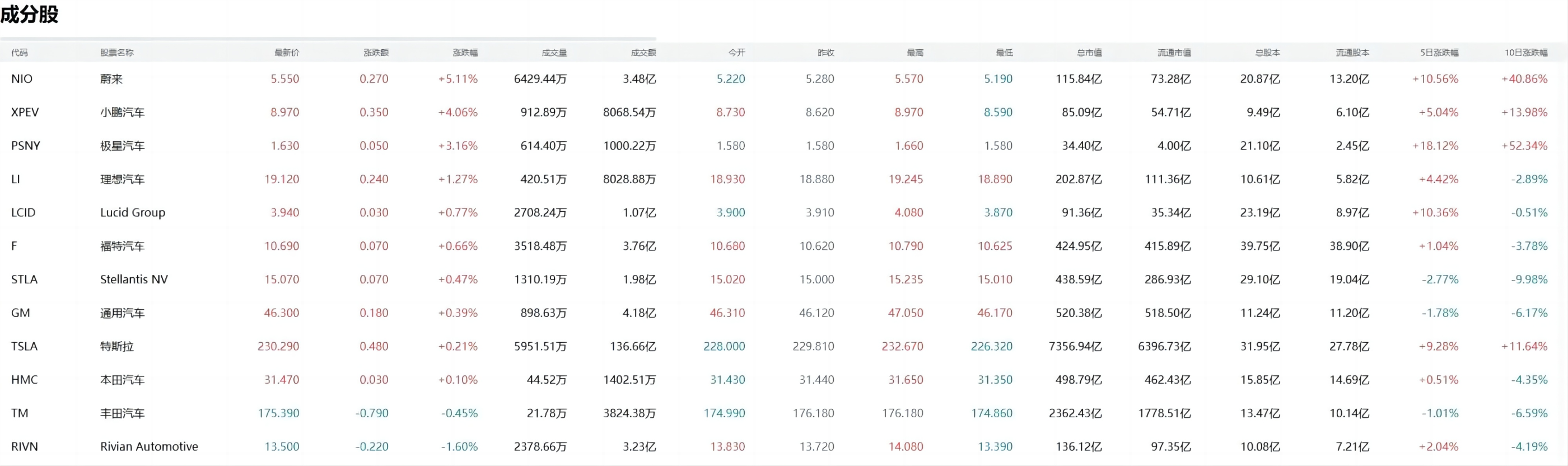Open 丰田汽车 stock name
The width and height of the screenshot is (1568, 466).
point(122,413)
